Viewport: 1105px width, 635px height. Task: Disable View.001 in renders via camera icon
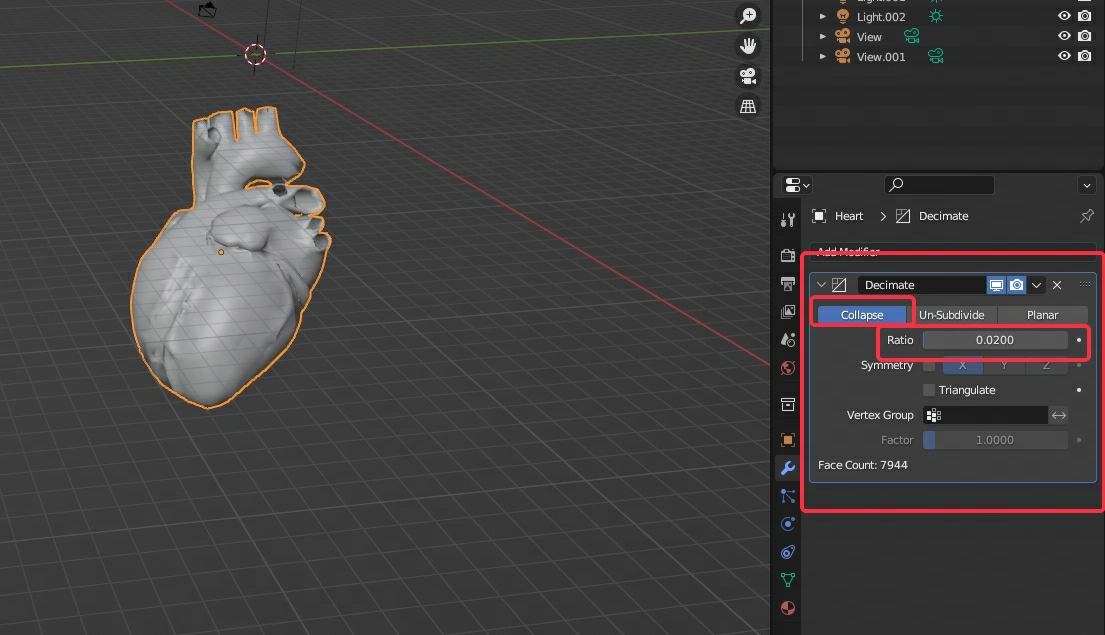[x=1085, y=57]
